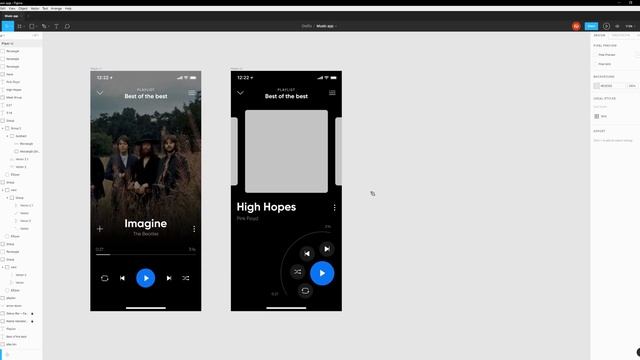Screen dimensions: 640x360
Task: Switch to the Design tab
Action: coord(599,36)
